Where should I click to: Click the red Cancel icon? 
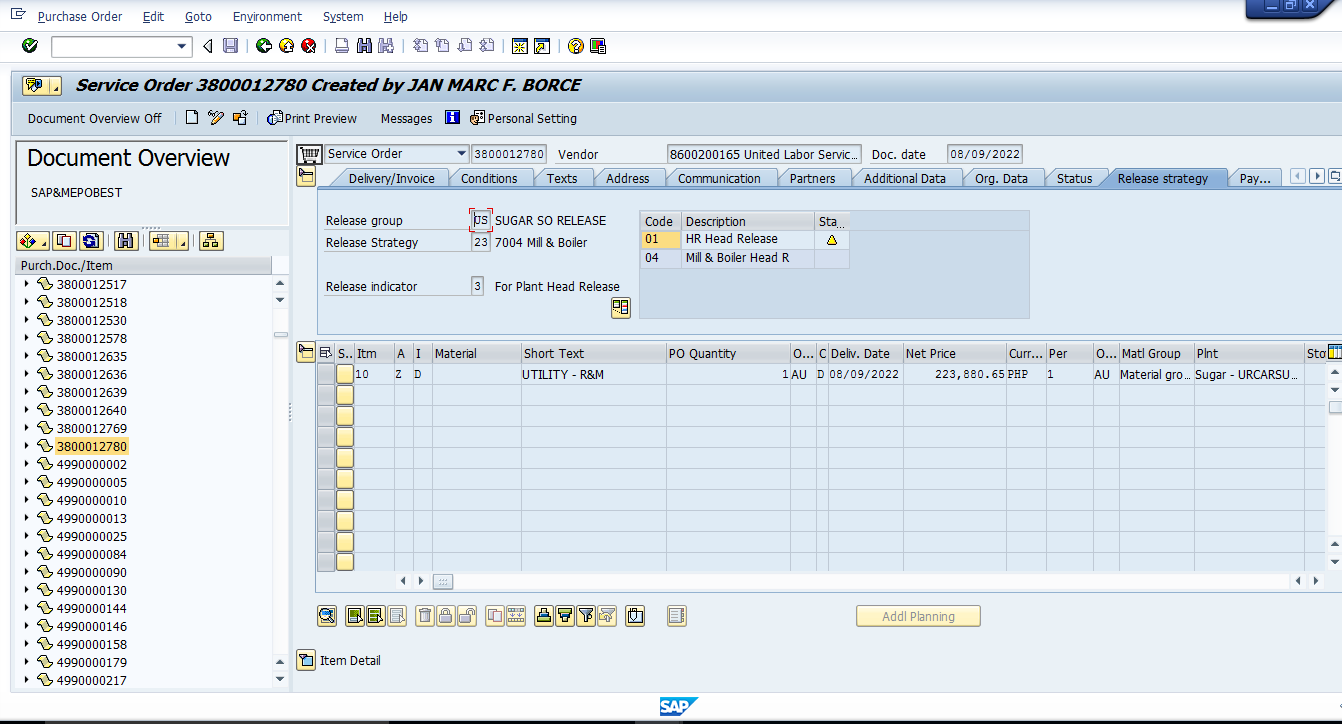309,46
